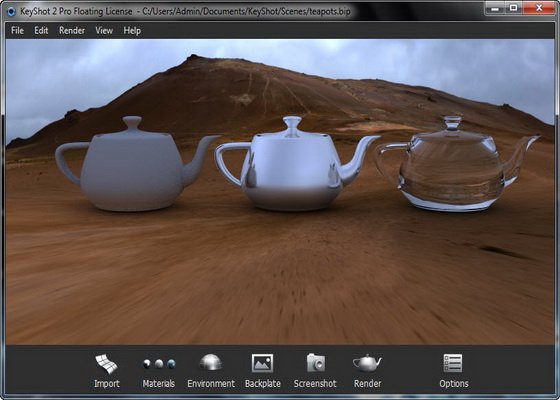This screenshot has height=400, width=560.
Task: Click the Materials label text
Action: (x=159, y=384)
